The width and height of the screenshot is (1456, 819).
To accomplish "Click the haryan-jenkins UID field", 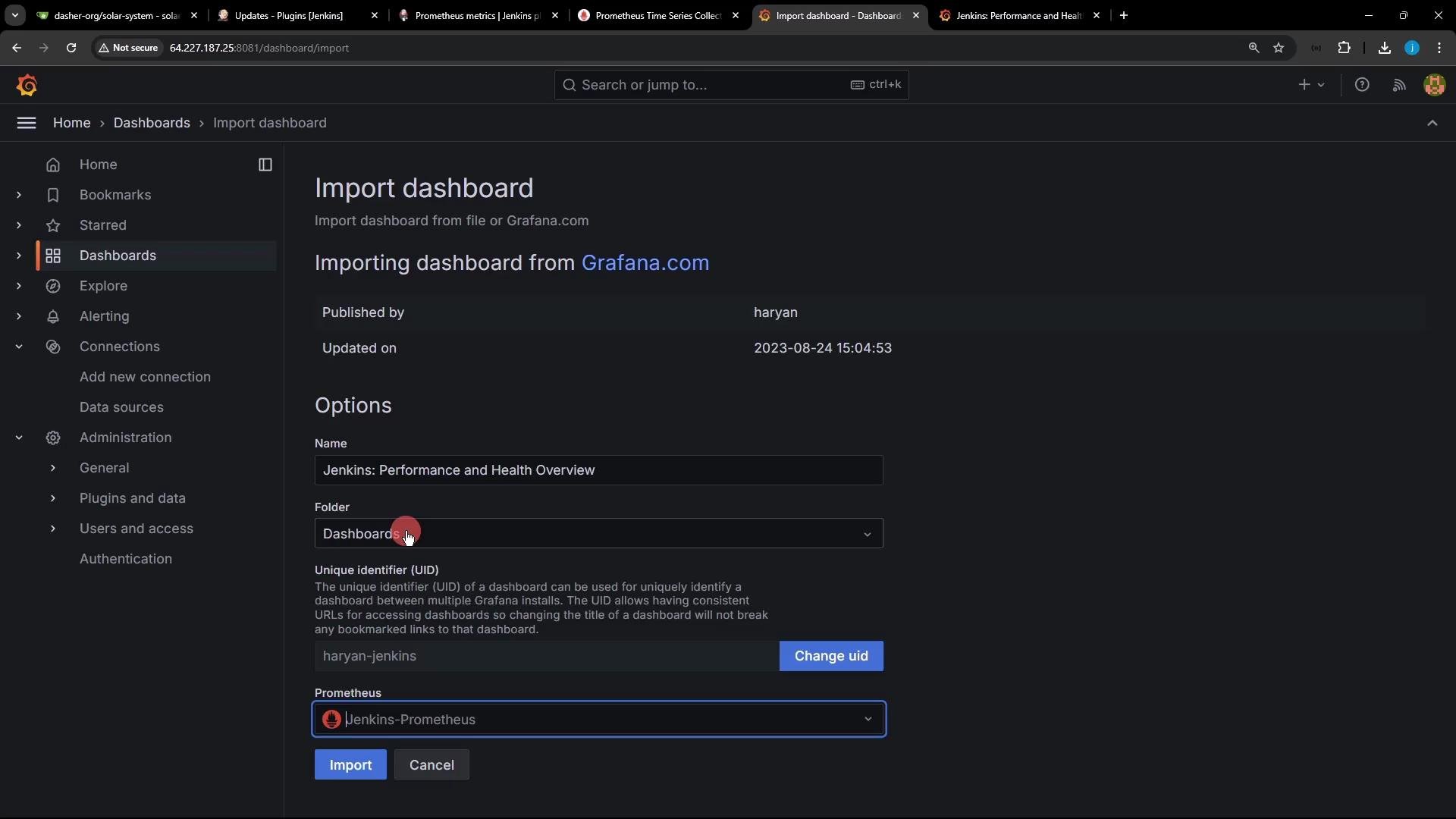I will [547, 656].
